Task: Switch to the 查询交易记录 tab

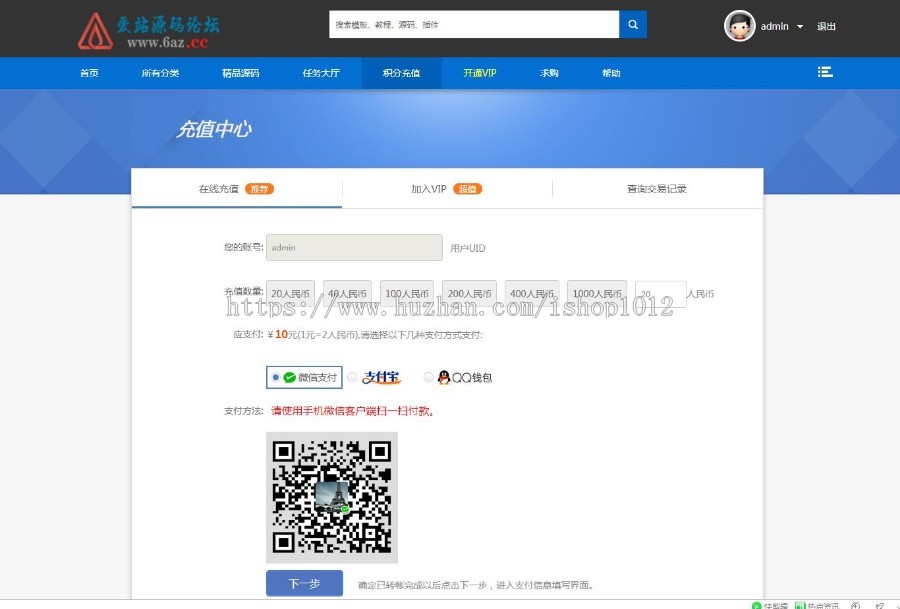Action: click(657, 189)
